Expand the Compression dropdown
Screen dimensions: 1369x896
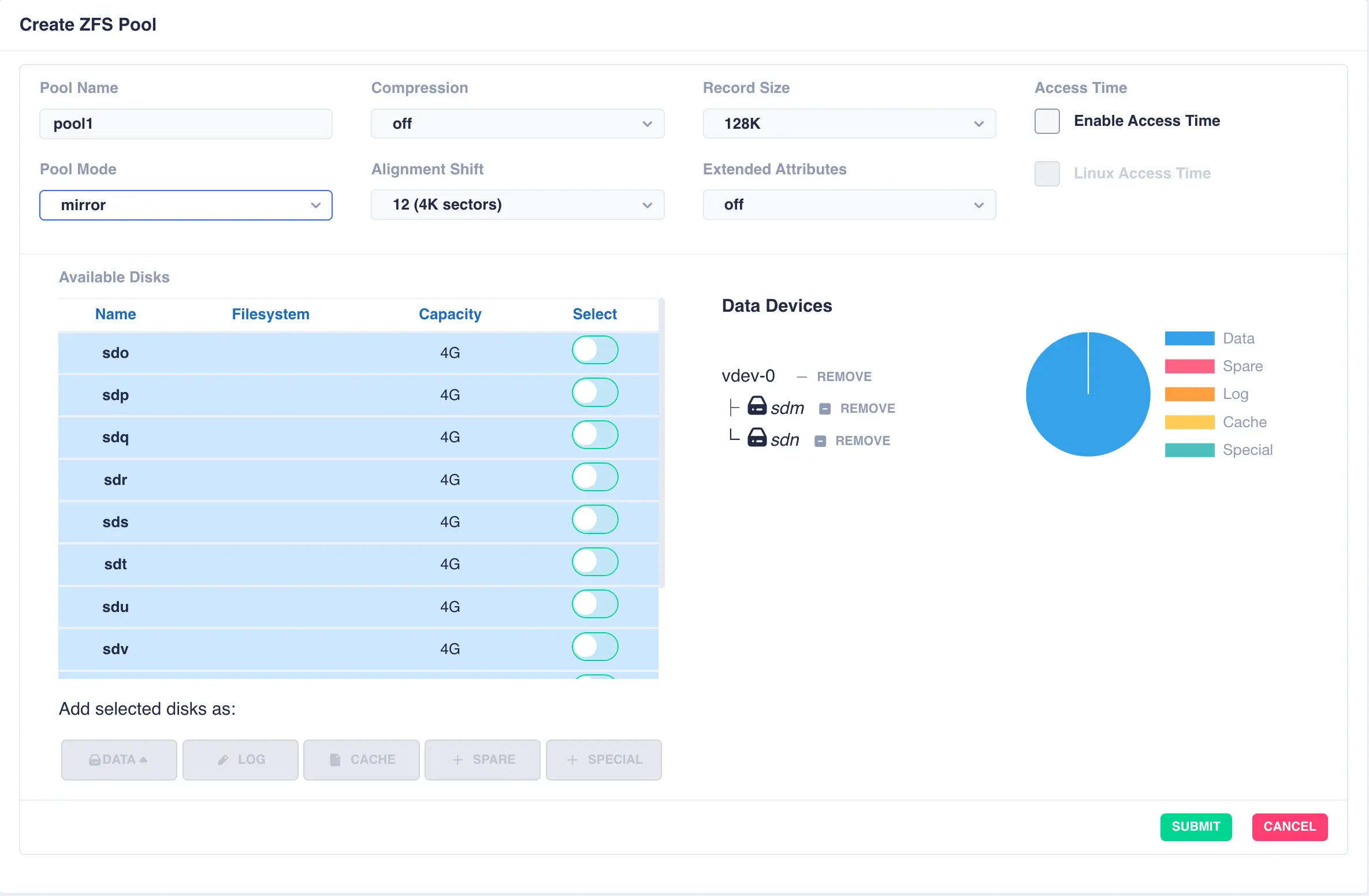pyautogui.click(x=518, y=124)
